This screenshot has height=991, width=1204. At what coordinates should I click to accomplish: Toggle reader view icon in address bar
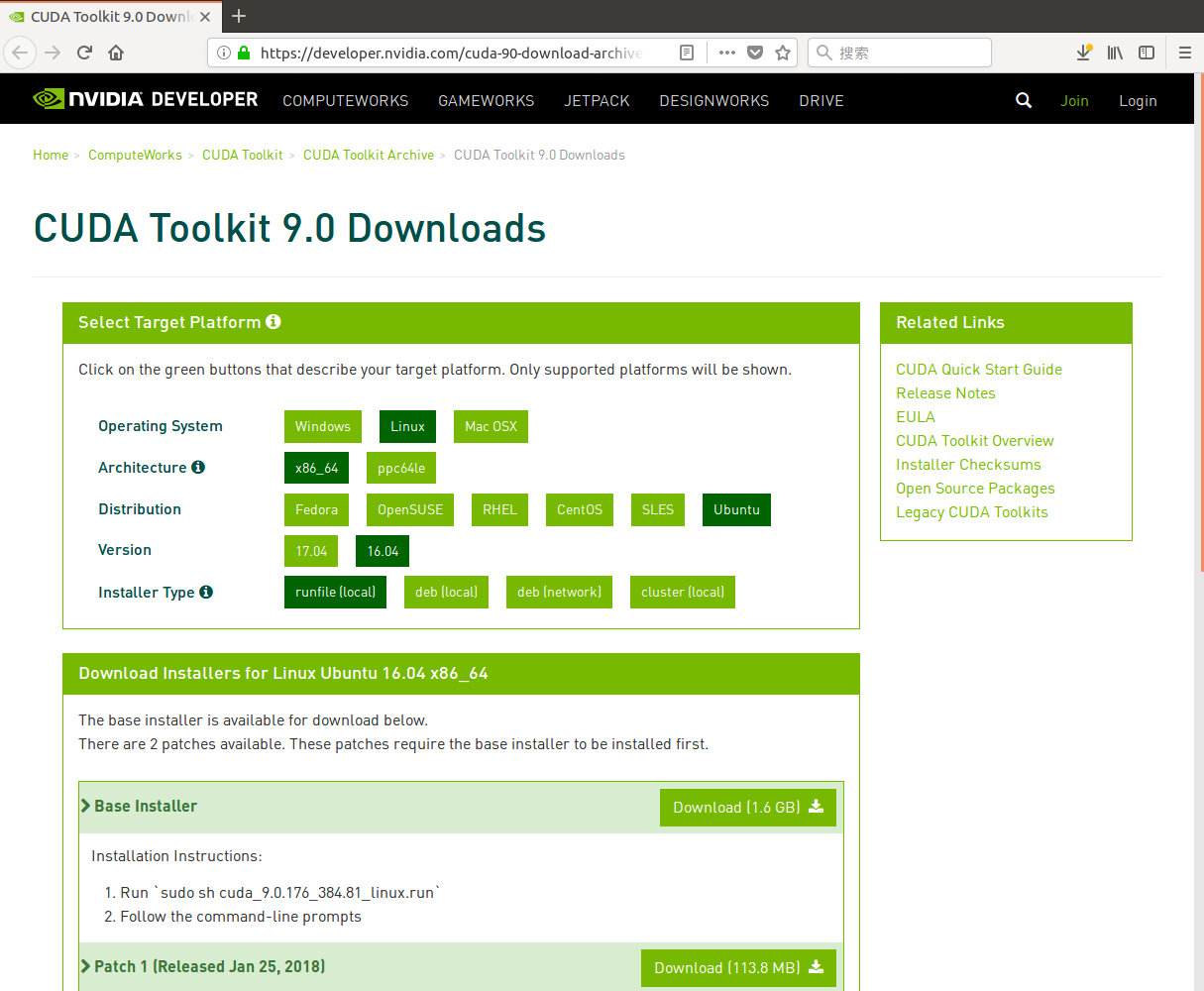686,53
